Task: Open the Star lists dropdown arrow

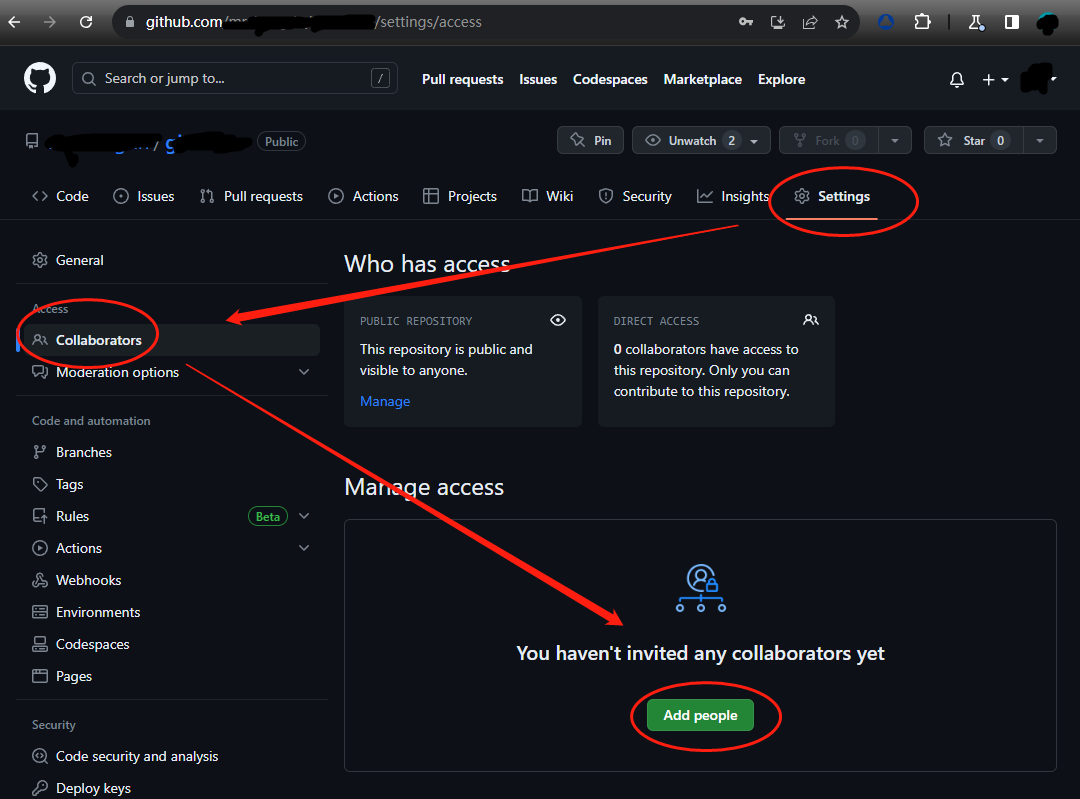Action: click(x=1040, y=141)
